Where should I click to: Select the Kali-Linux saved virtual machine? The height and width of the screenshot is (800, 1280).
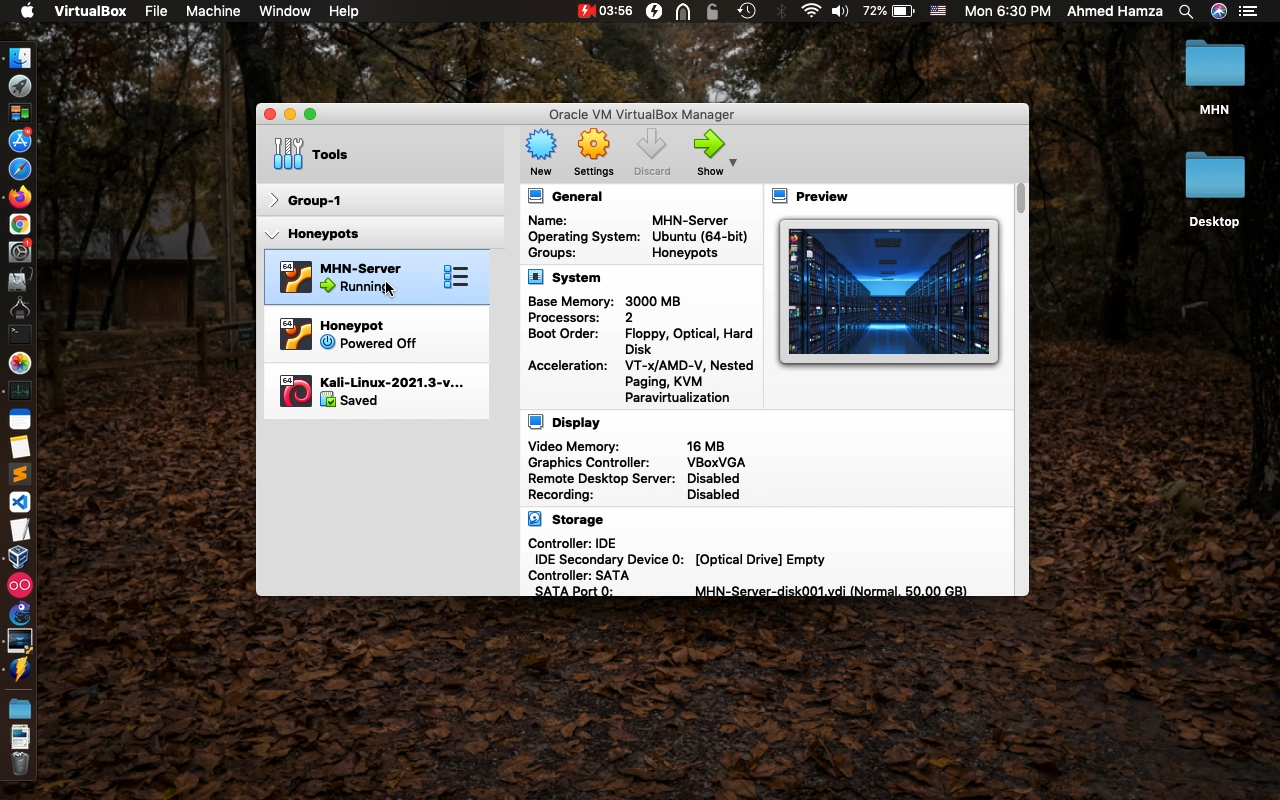[x=377, y=391]
